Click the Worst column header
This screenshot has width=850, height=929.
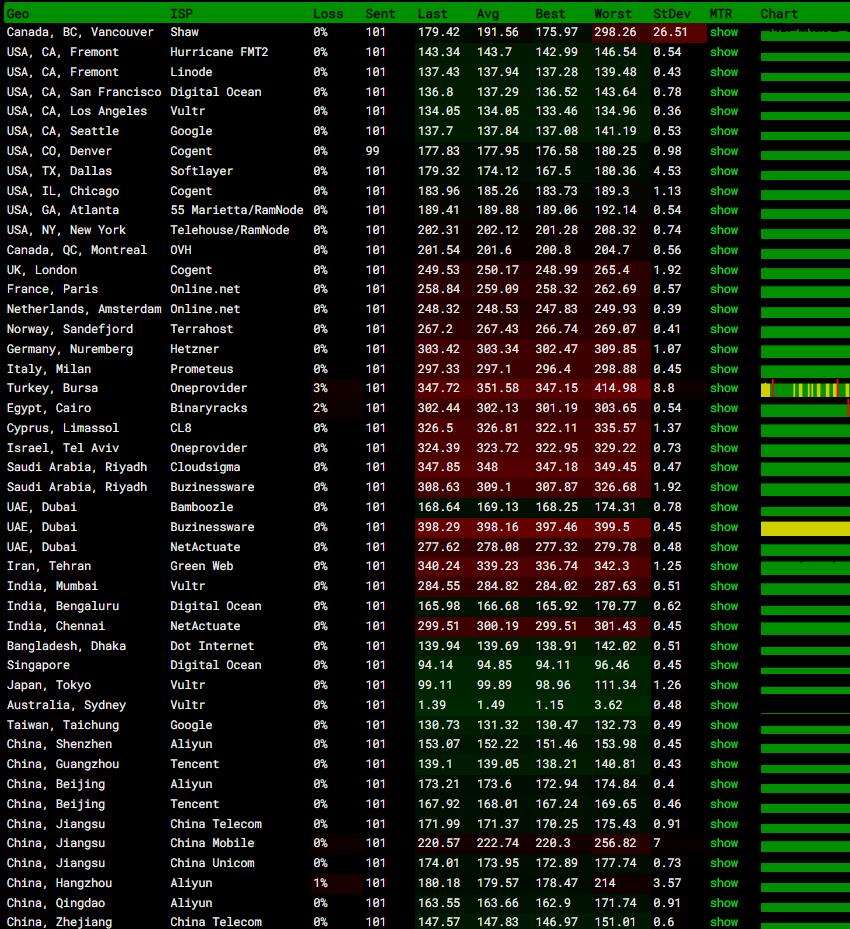tap(613, 14)
